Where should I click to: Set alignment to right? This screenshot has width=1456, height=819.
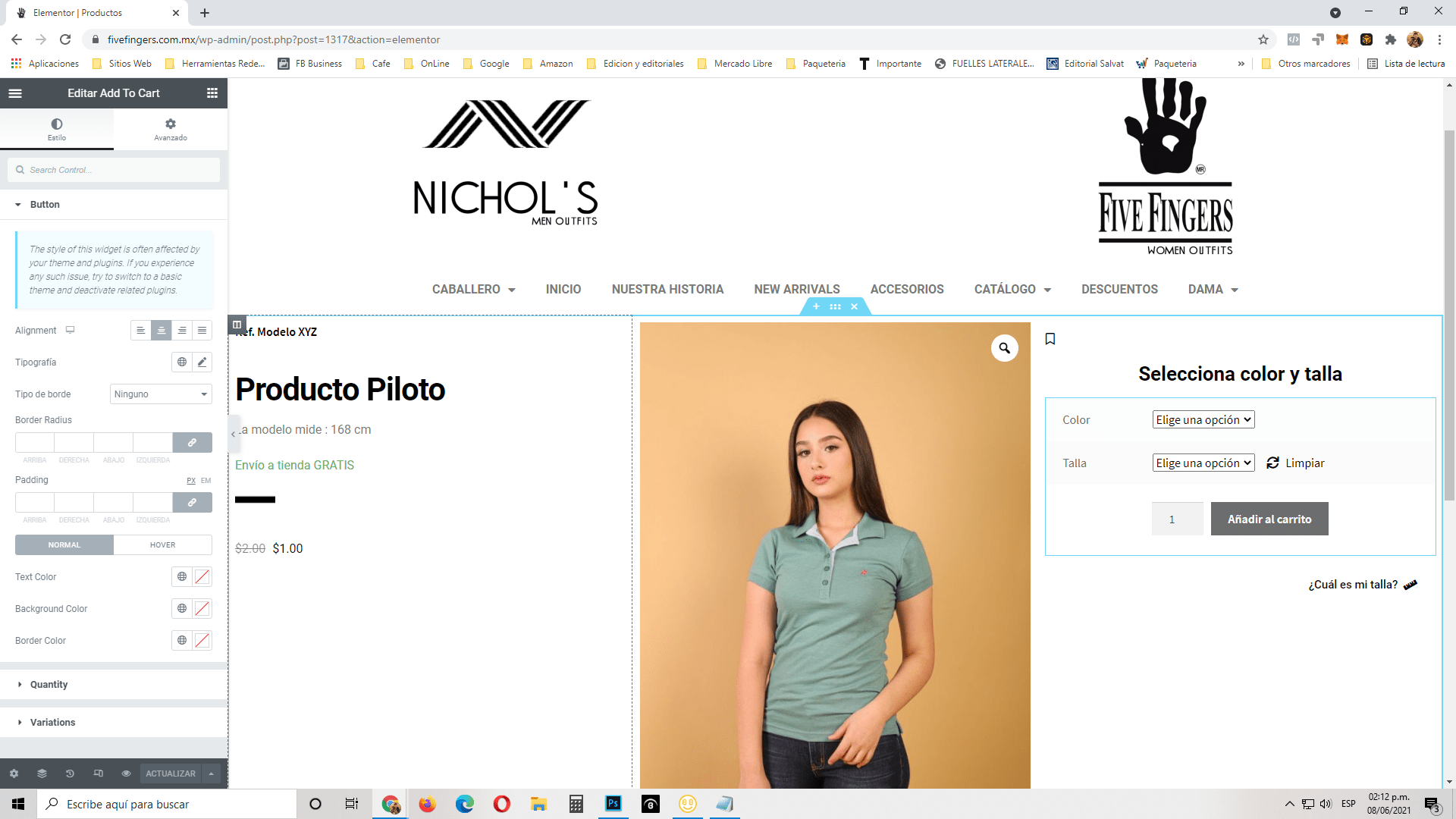[182, 331]
